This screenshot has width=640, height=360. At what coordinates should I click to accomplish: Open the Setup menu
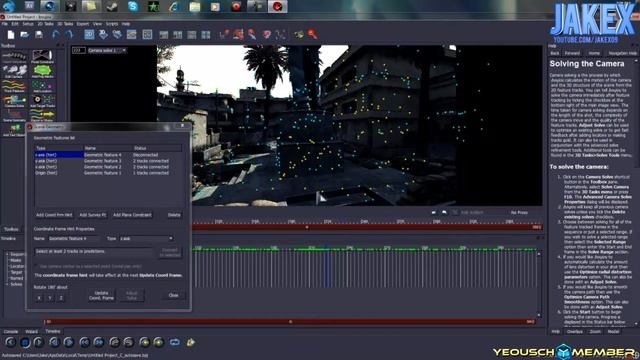[28, 24]
